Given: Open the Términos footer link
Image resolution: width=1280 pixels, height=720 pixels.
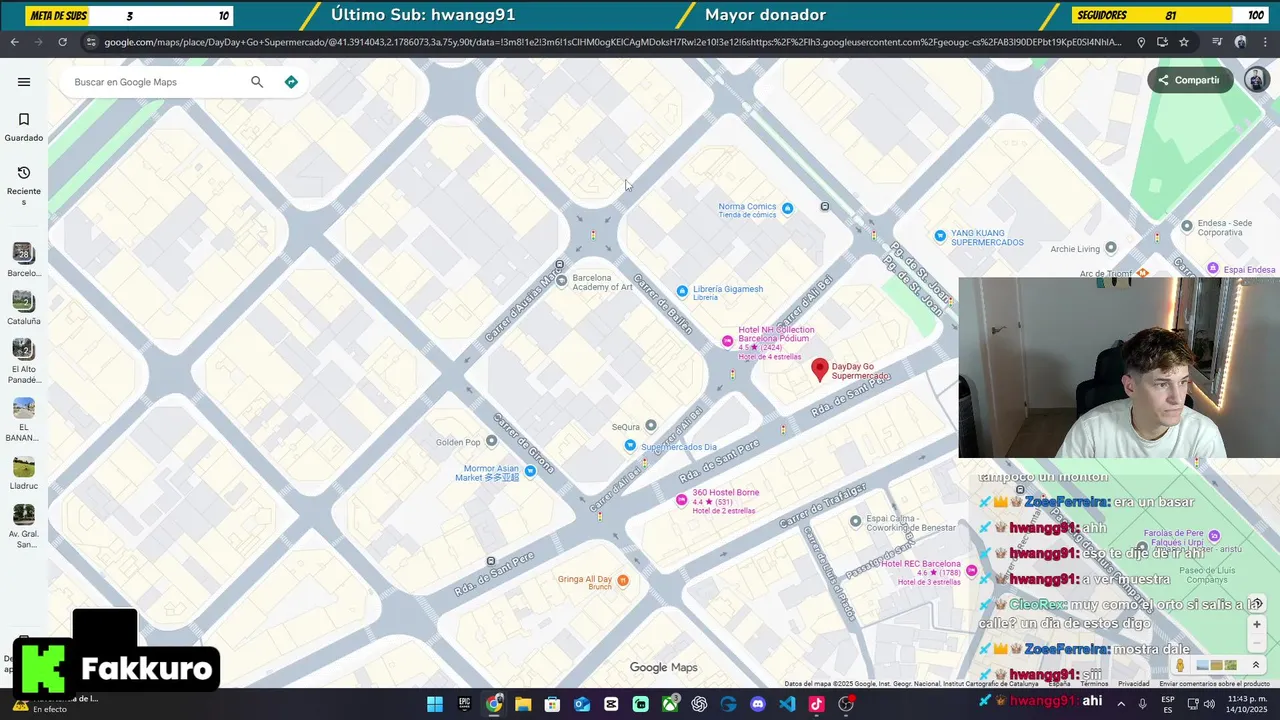Looking at the screenshot, I should [1094, 684].
